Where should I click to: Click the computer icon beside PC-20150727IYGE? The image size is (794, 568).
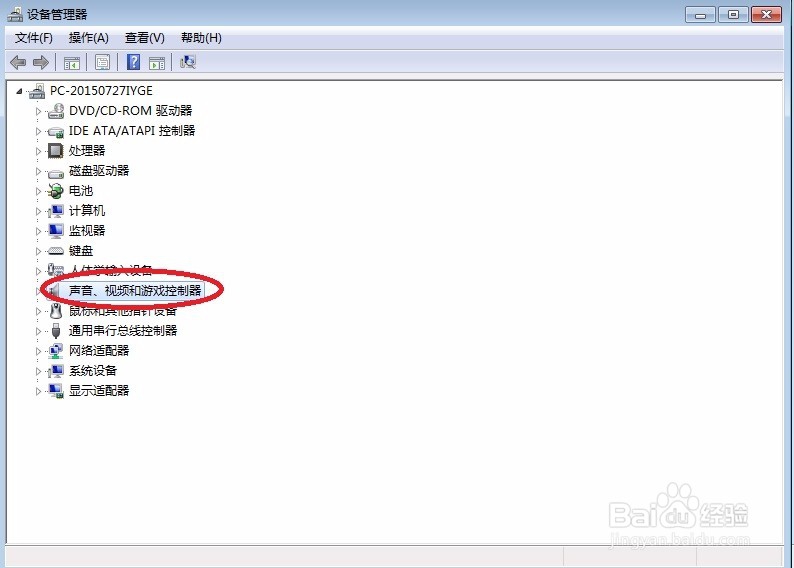click(37, 91)
